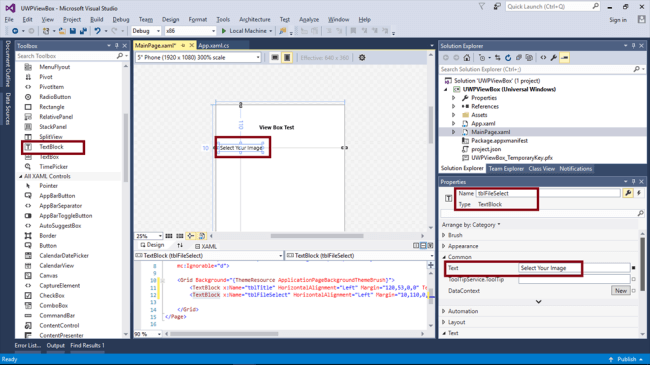Expand the Appearance property category
This screenshot has height=365, width=650.
(x=444, y=246)
